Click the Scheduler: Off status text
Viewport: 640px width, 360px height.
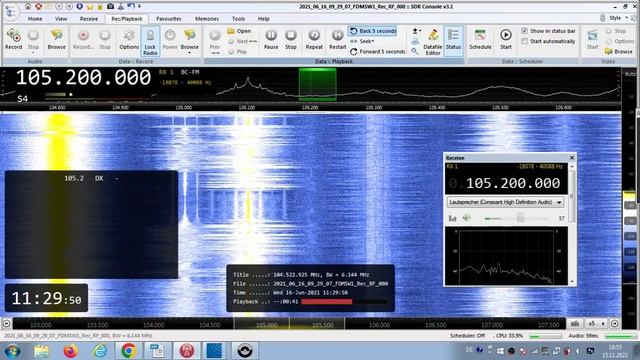[x=467, y=336]
